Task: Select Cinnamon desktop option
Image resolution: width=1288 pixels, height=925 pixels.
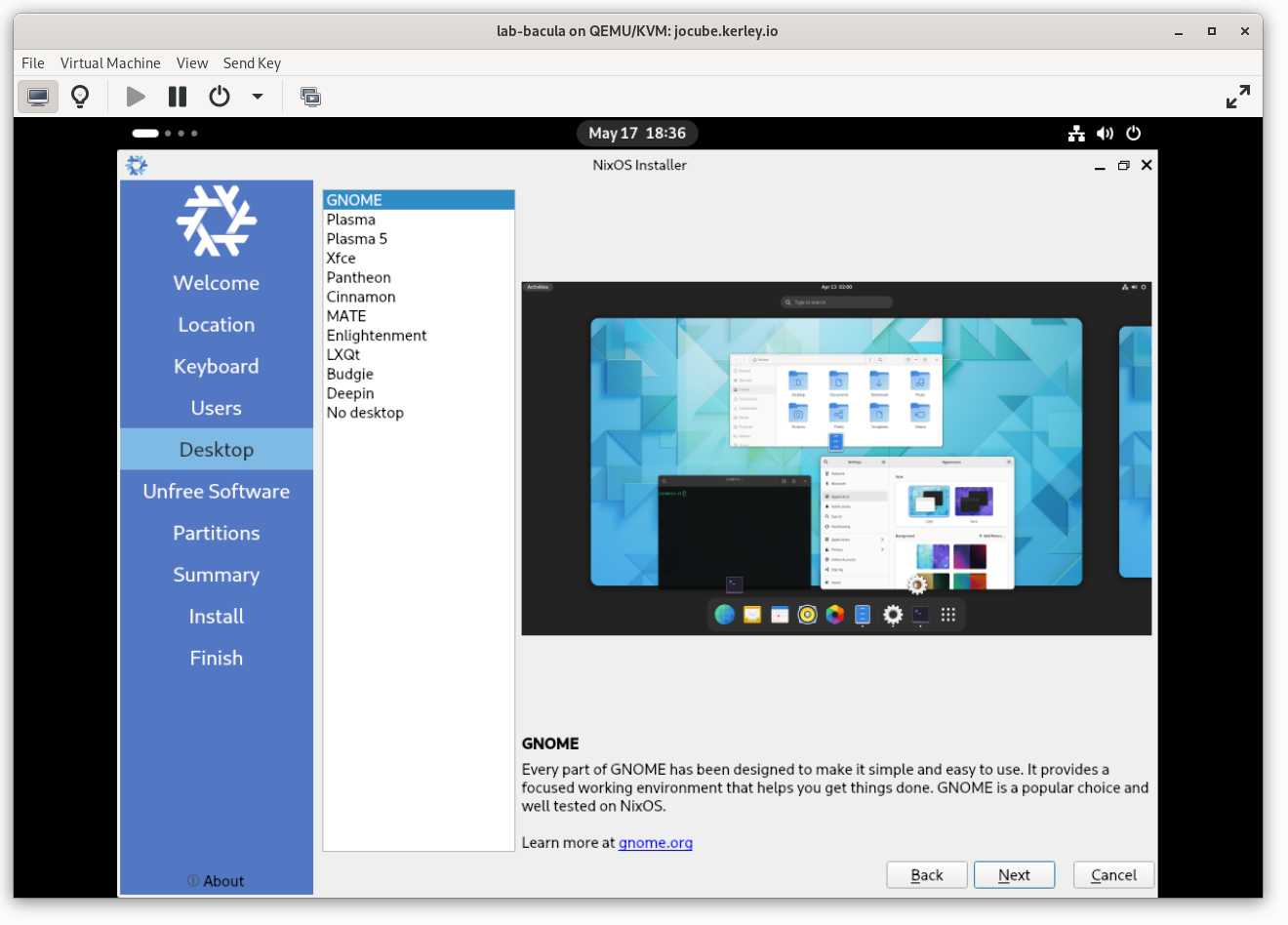Action: point(419,297)
